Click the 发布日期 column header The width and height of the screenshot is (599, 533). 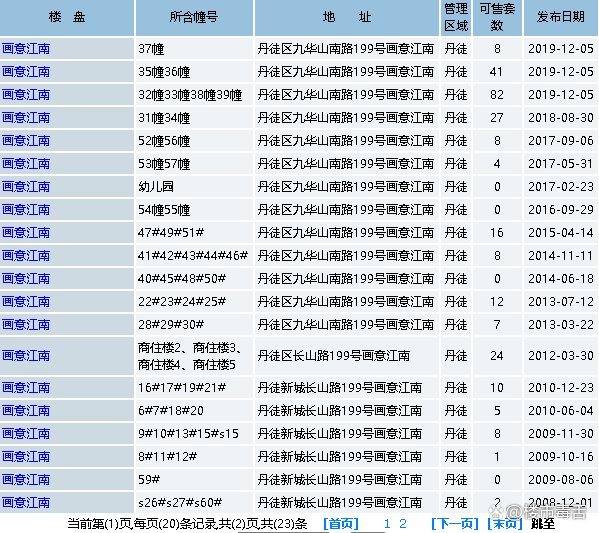[560, 17]
